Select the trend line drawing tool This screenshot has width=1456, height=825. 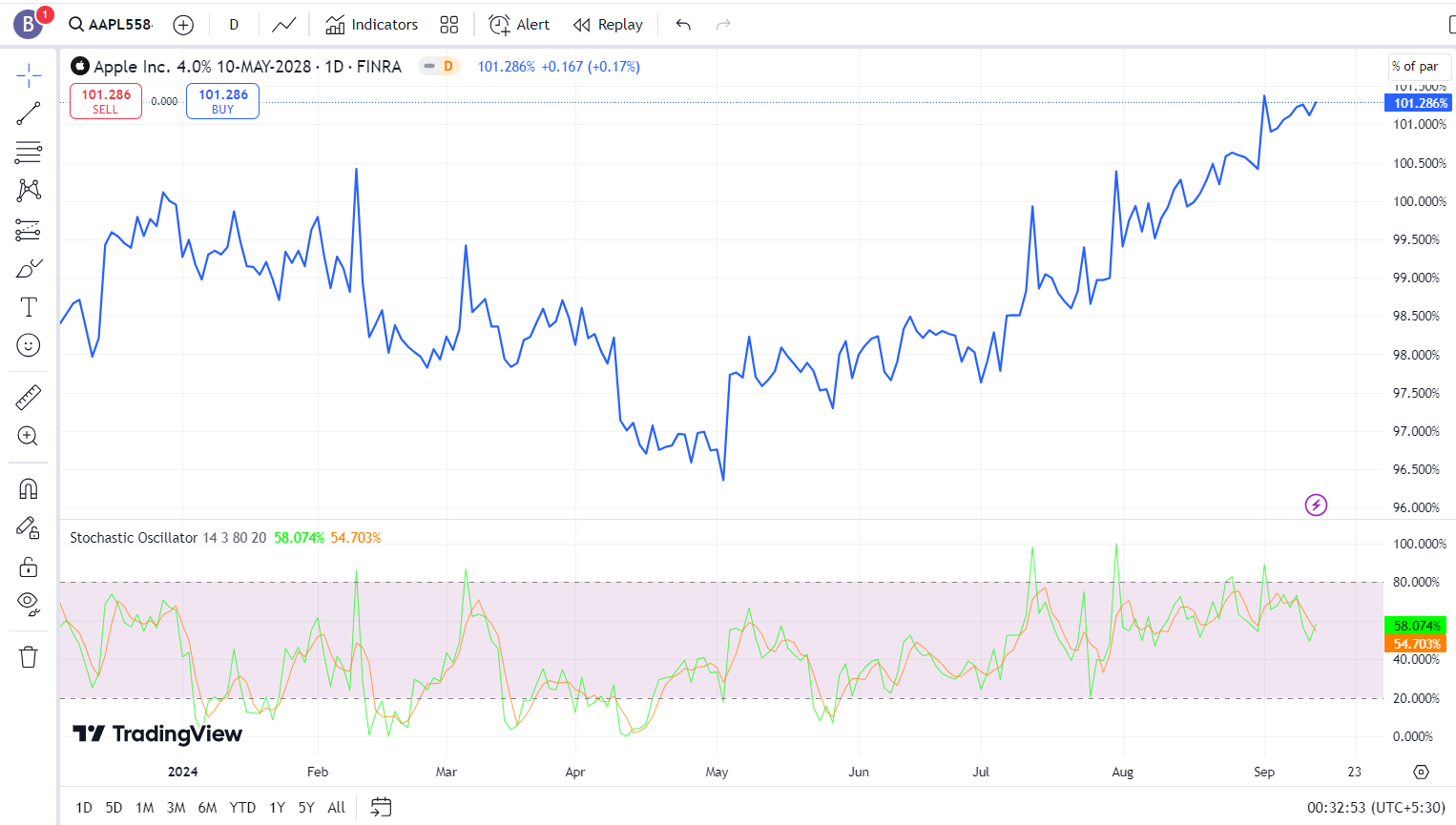[29, 113]
